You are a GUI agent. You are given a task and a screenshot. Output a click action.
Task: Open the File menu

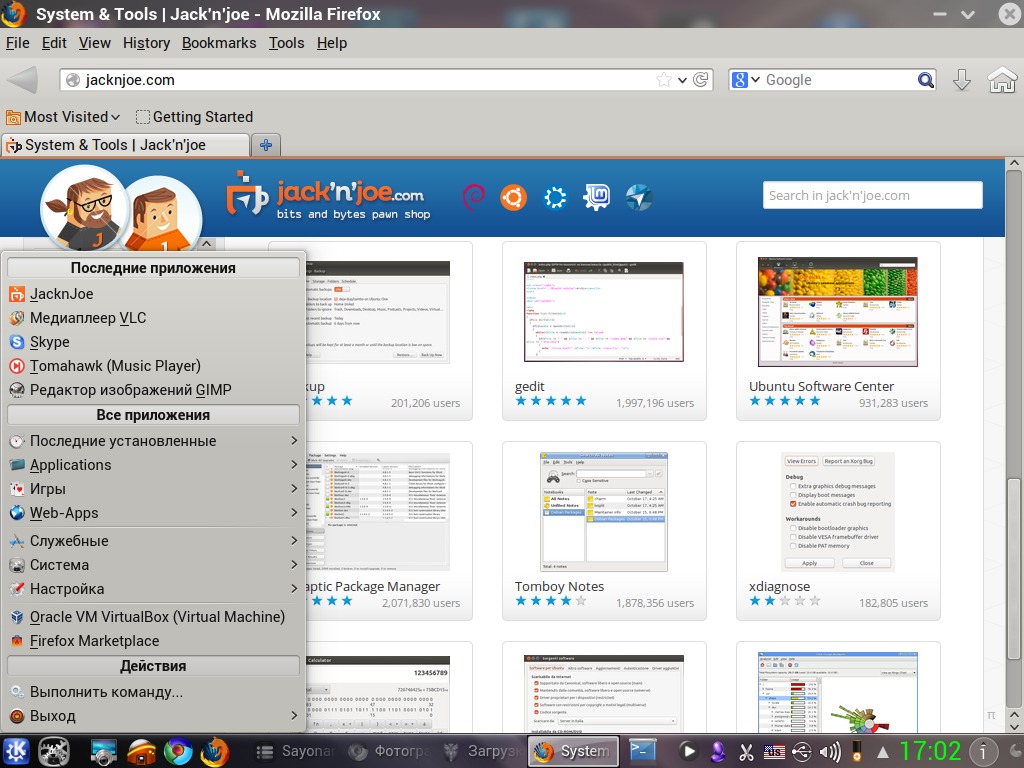18,43
